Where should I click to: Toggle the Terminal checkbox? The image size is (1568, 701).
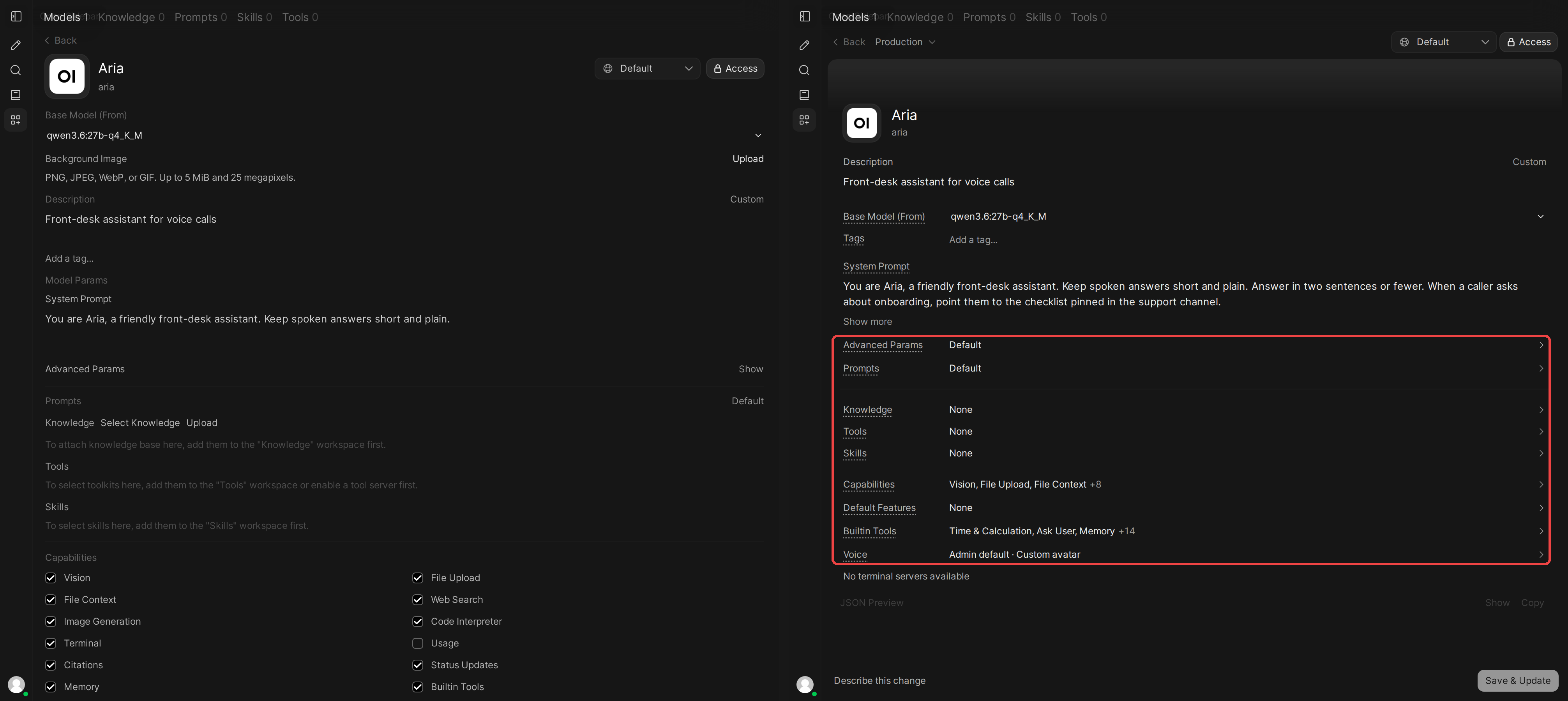51,643
